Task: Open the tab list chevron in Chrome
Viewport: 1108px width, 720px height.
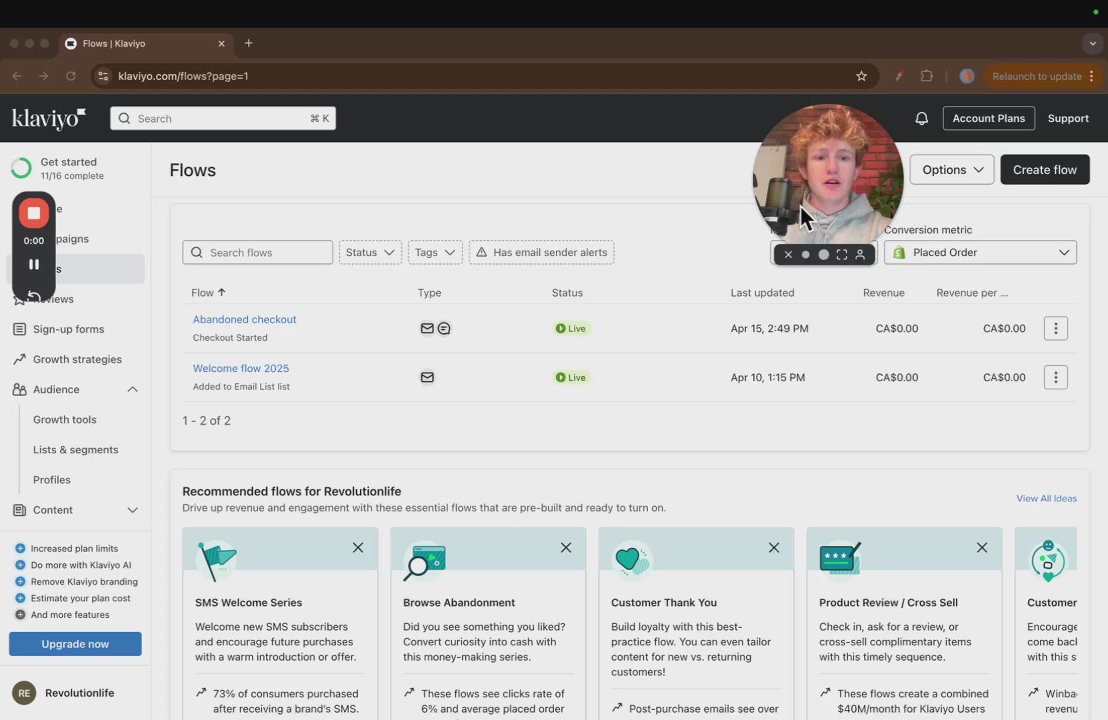Action: tap(1092, 43)
